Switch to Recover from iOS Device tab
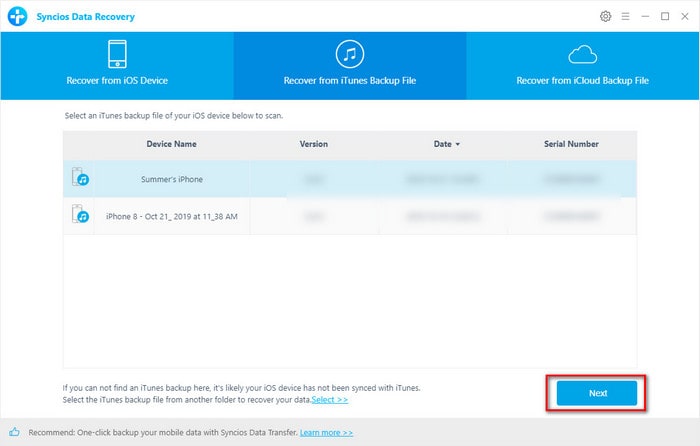700x446 pixels. (x=117, y=66)
